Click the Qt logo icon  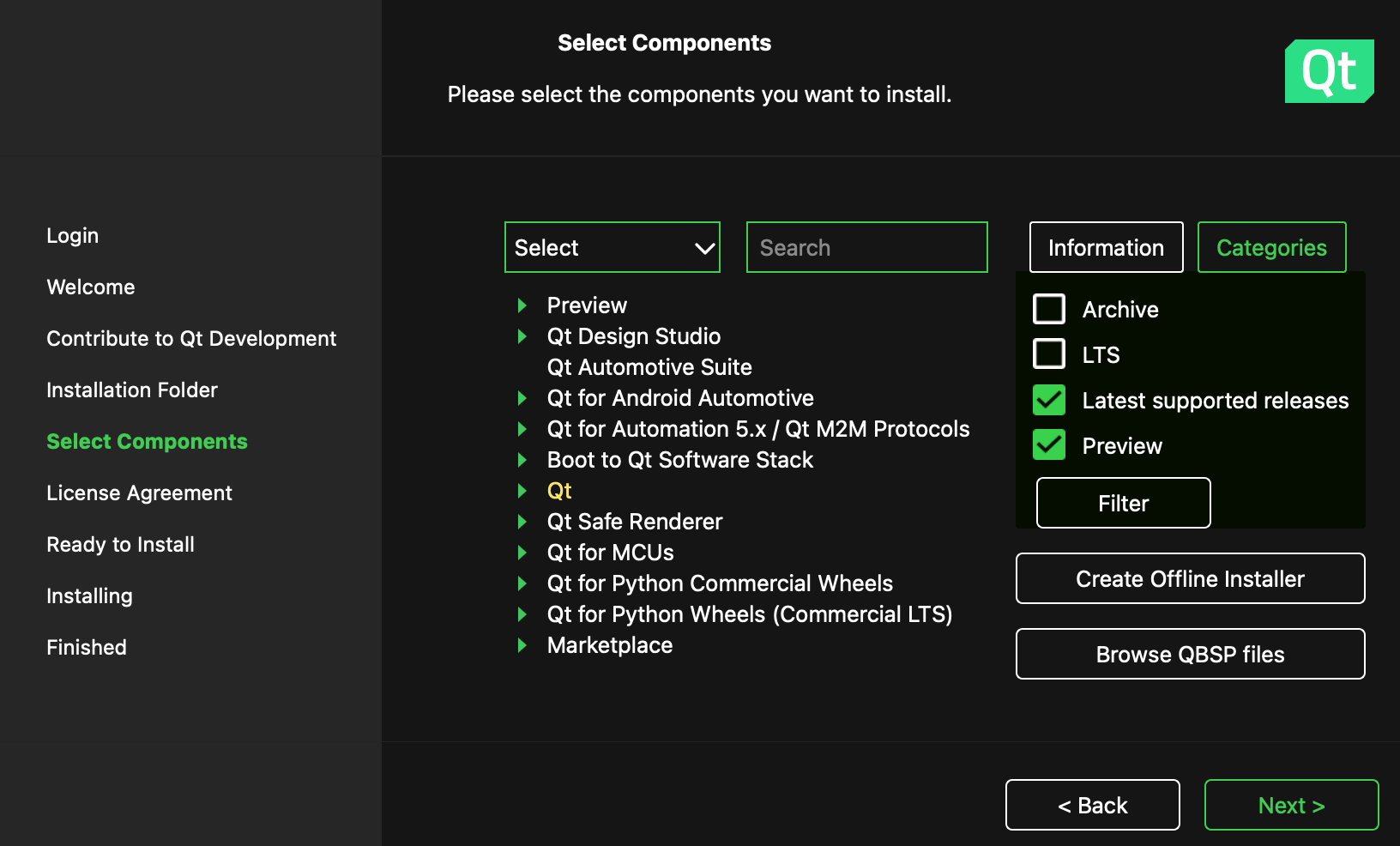click(x=1329, y=71)
